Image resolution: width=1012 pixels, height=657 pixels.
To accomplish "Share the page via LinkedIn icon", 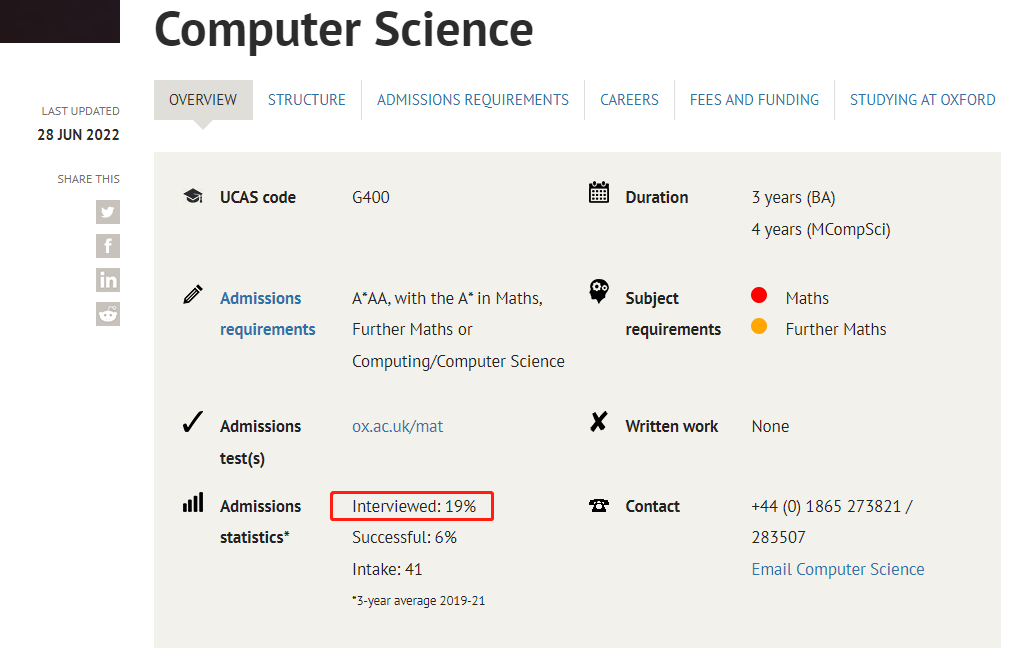I will pyautogui.click(x=108, y=280).
